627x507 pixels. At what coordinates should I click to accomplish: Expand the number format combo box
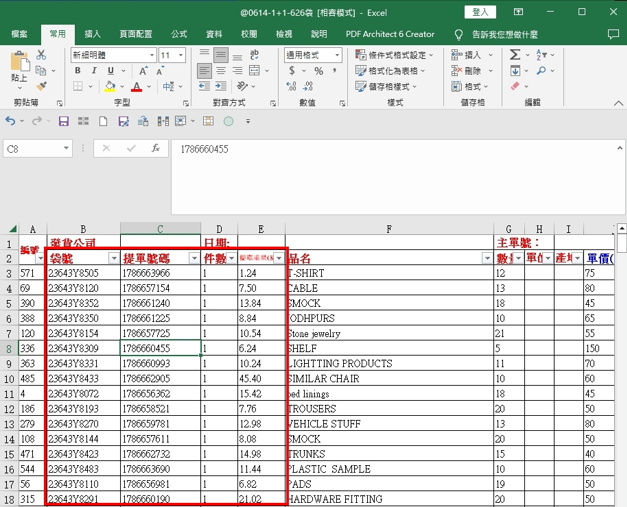tap(336, 56)
